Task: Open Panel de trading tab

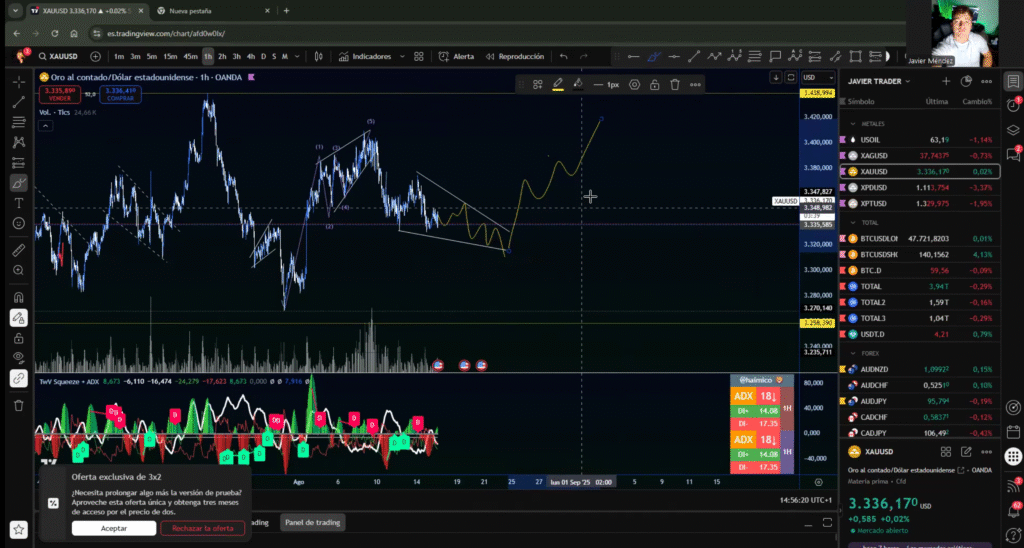Action: [x=313, y=523]
